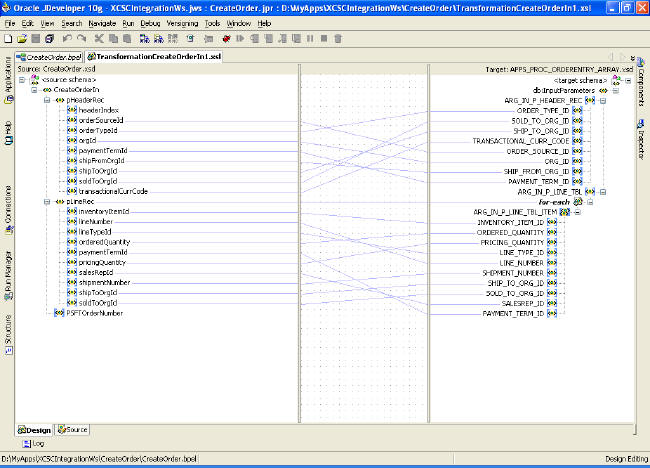This screenshot has width=650, height=468.
Task: Open the Versioning menu
Action: [x=181, y=22]
